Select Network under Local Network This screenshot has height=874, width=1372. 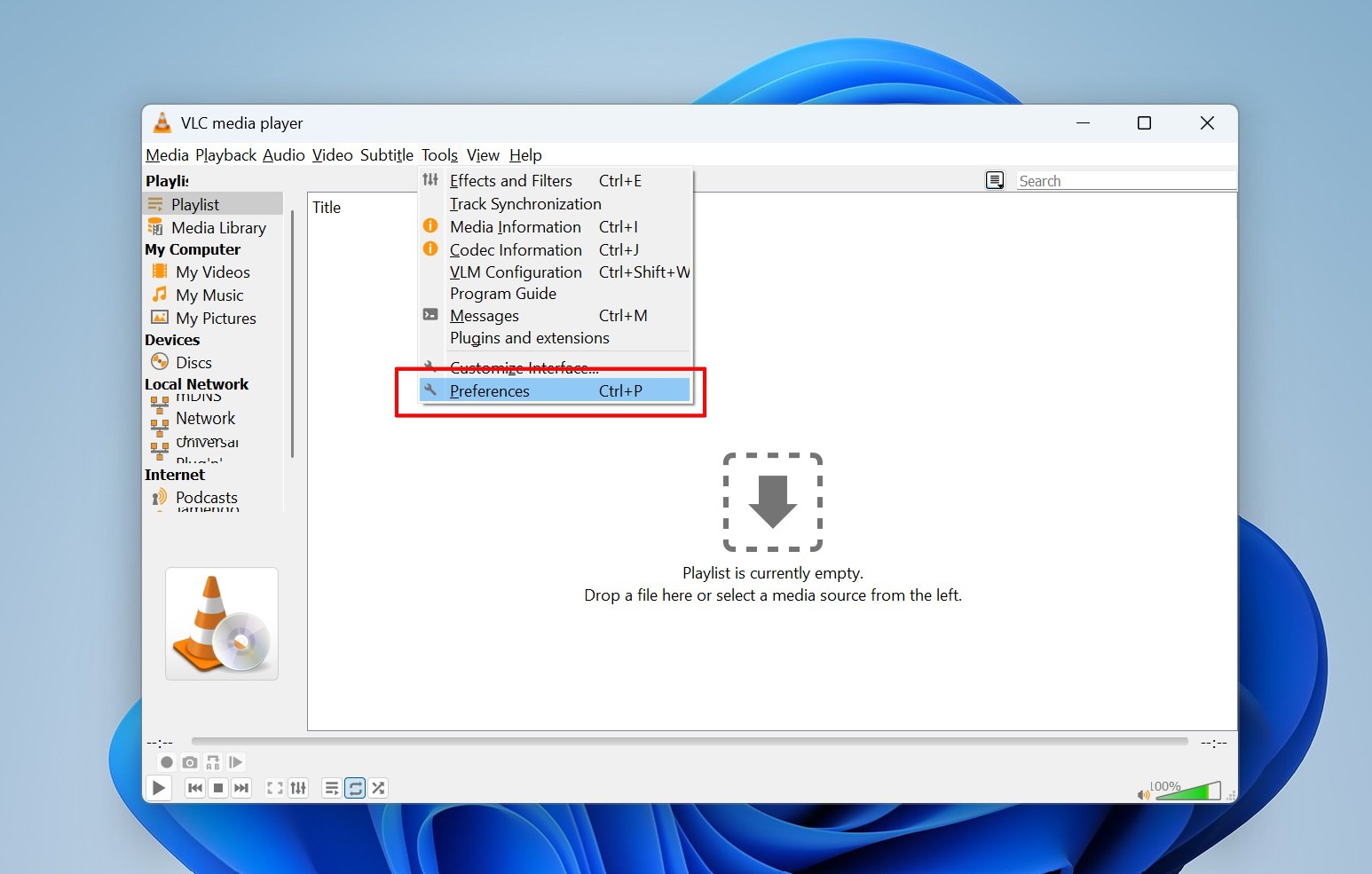click(205, 418)
